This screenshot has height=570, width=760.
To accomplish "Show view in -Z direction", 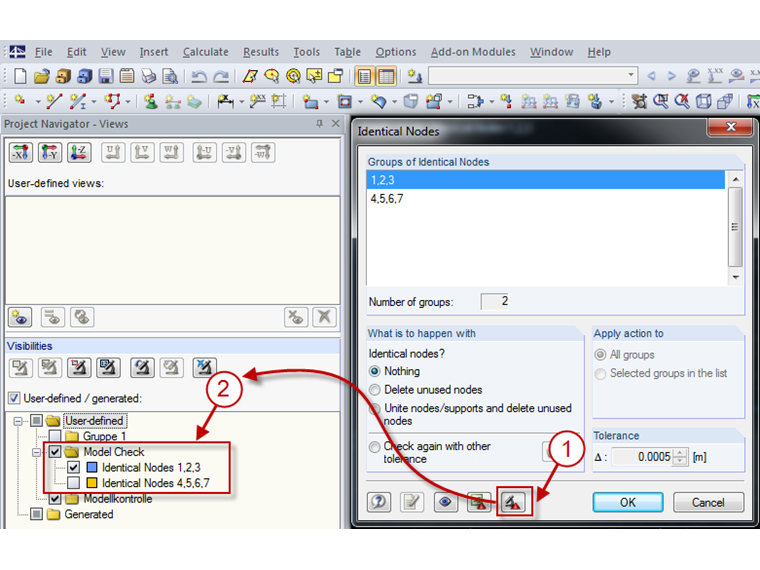I will click(79, 153).
